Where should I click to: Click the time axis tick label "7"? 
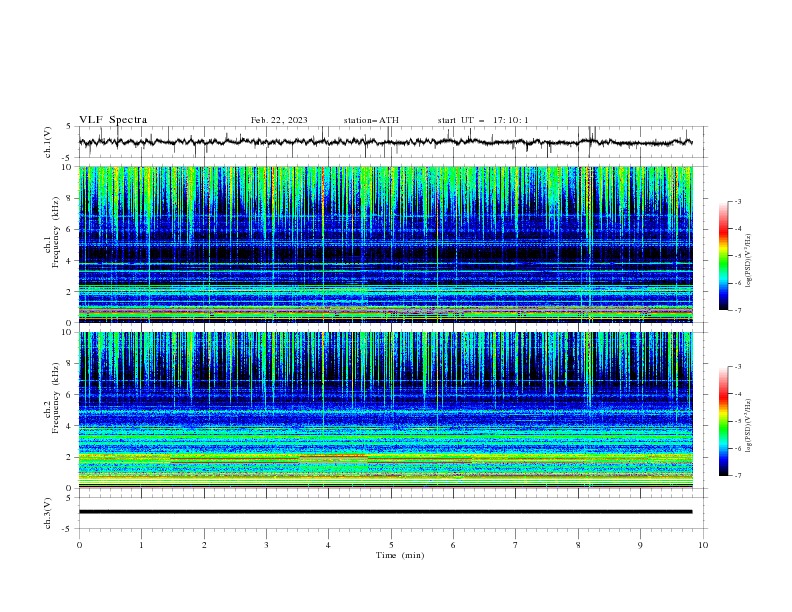click(x=516, y=545)
